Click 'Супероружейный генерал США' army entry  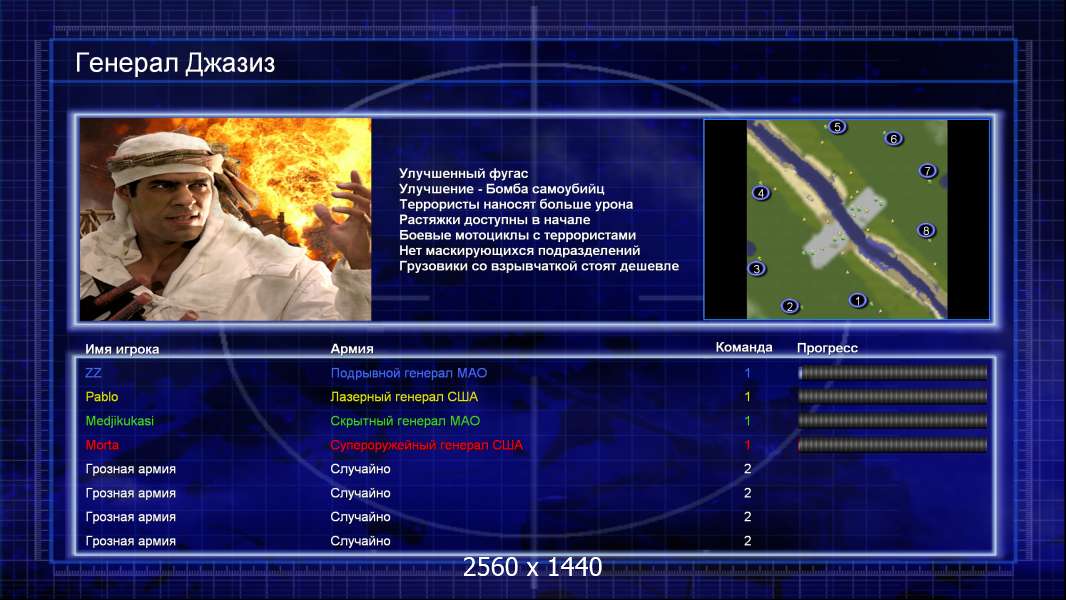pos(426,445)
